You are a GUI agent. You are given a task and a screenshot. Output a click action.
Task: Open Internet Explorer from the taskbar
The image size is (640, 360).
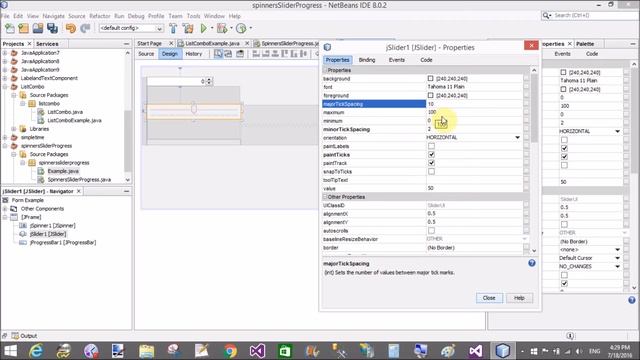(36, 351)
